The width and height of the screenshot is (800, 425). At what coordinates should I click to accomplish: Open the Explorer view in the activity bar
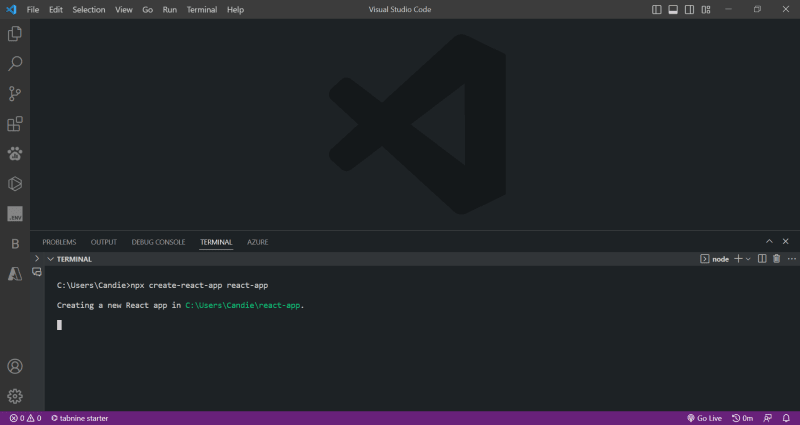15,34
